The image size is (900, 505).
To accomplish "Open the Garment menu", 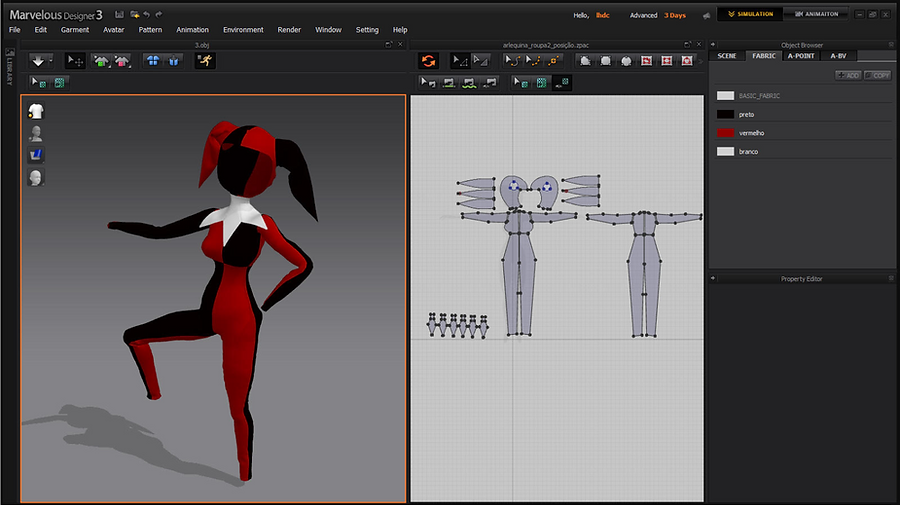I will (x=74, y=30).
